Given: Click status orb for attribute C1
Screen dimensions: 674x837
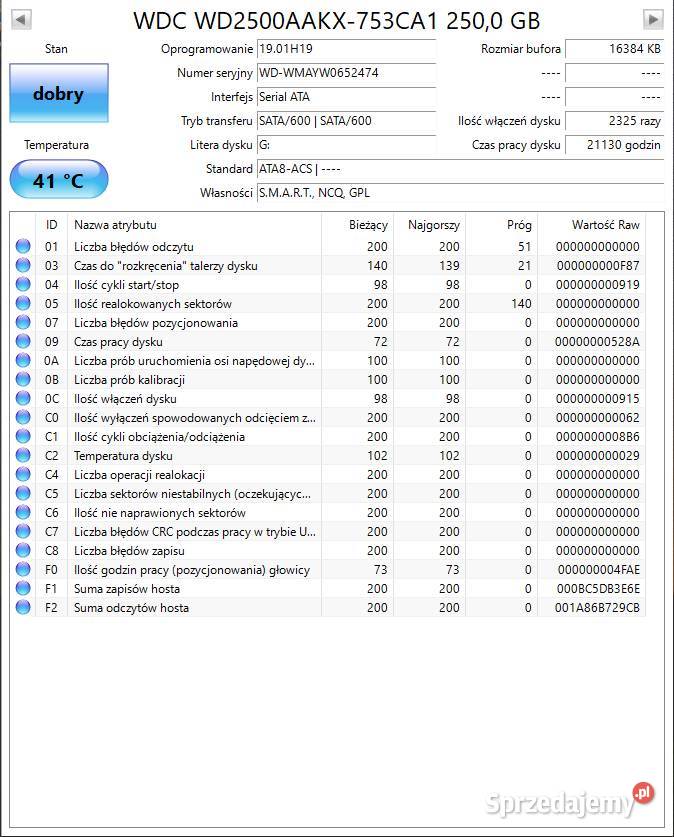Looking at the screenshot, I should (x=23, y=436).
